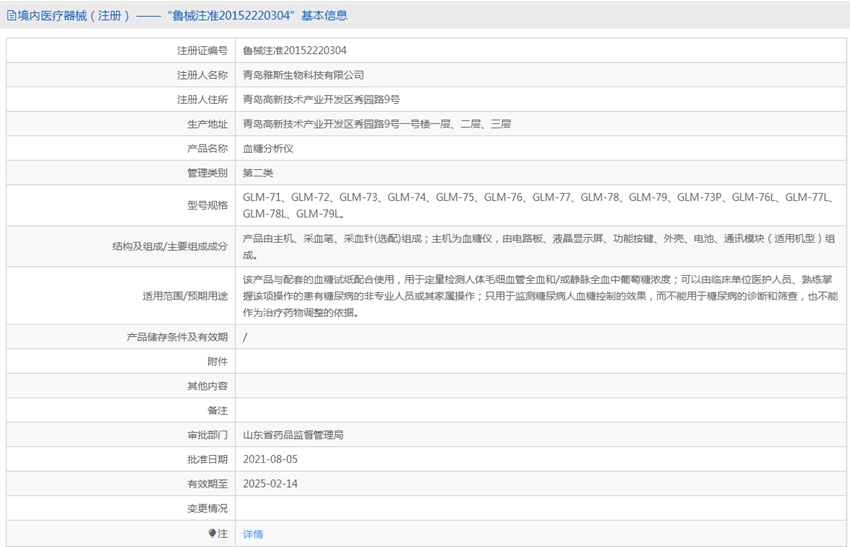850x547 pixels.
Task: Click the 型号规格 row label
Action: click(207, 205)
